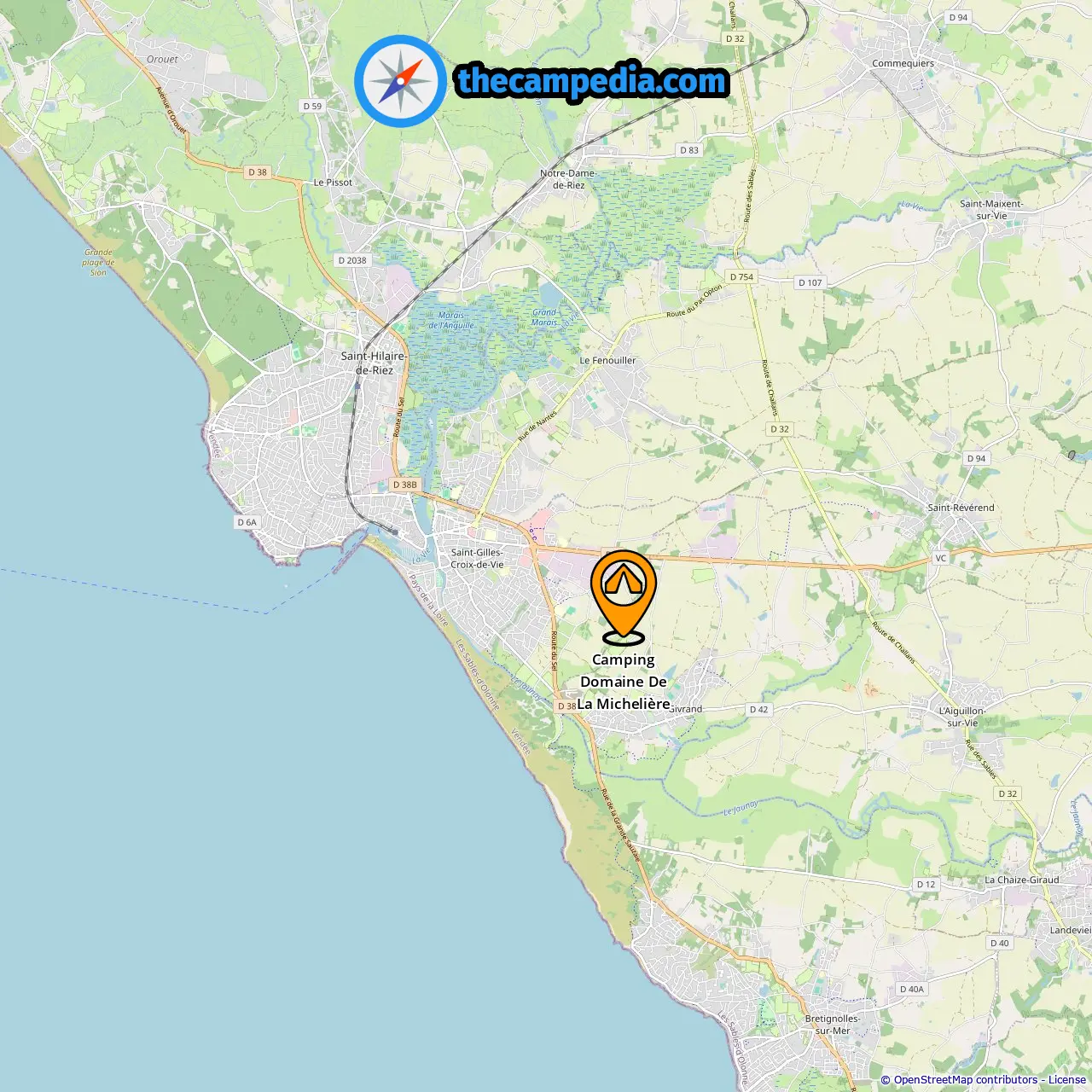Select the Saint-Gilles-Croix-de-Vie town label
Image resolution: width=1092 pixels, height=1092 pixels.
pos(477,558)
